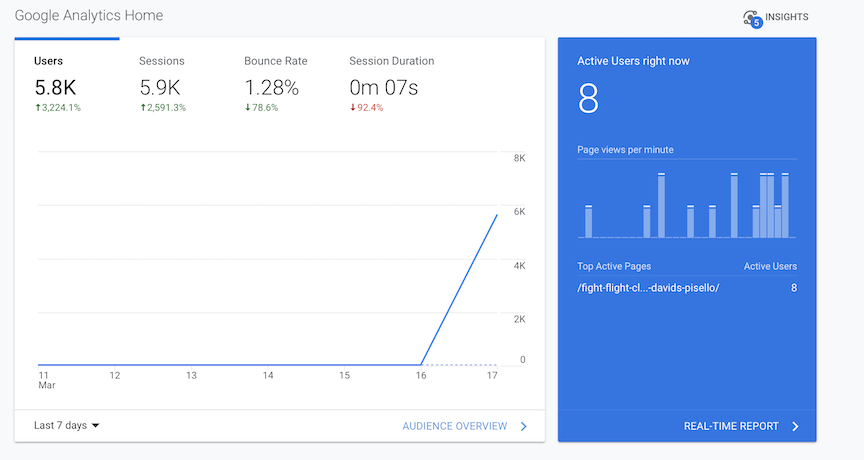Image resolution: width=864 pixels, height=460 pixels.
Task: Click the leftmost page views per minute bar
Action: pos(589,221)
